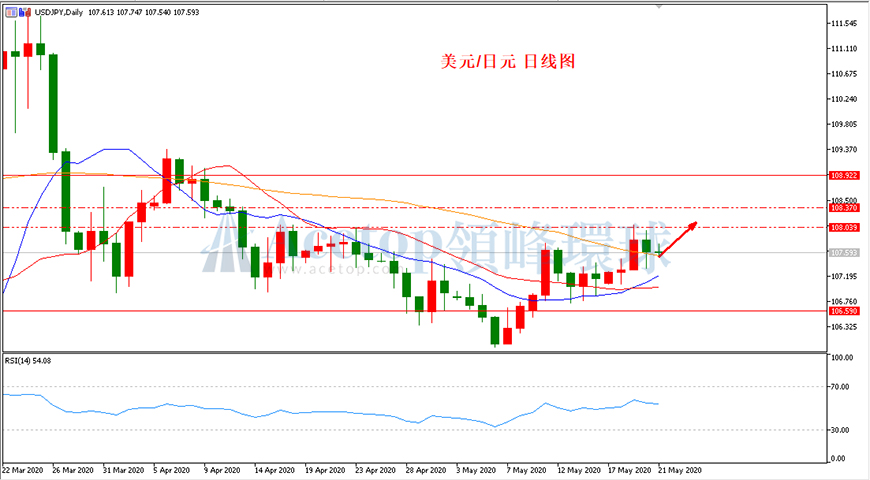
Task: Click the RSI 100.00 scale label
Action: click(x=842, y=358)
